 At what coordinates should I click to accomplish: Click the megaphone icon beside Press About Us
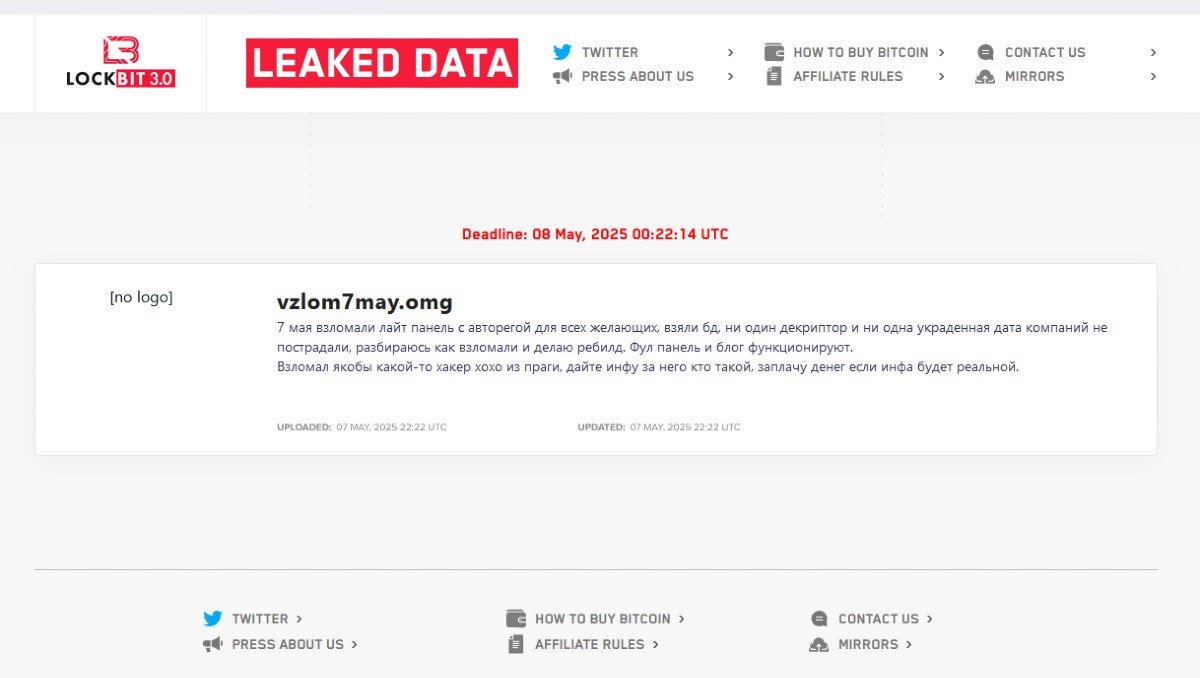click(563, 76)
